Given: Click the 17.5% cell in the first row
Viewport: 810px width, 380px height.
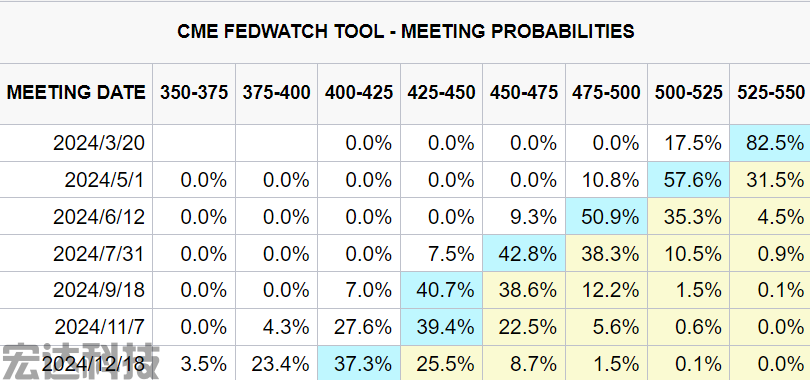Looking at the screenshot, I should click(688, 143).
